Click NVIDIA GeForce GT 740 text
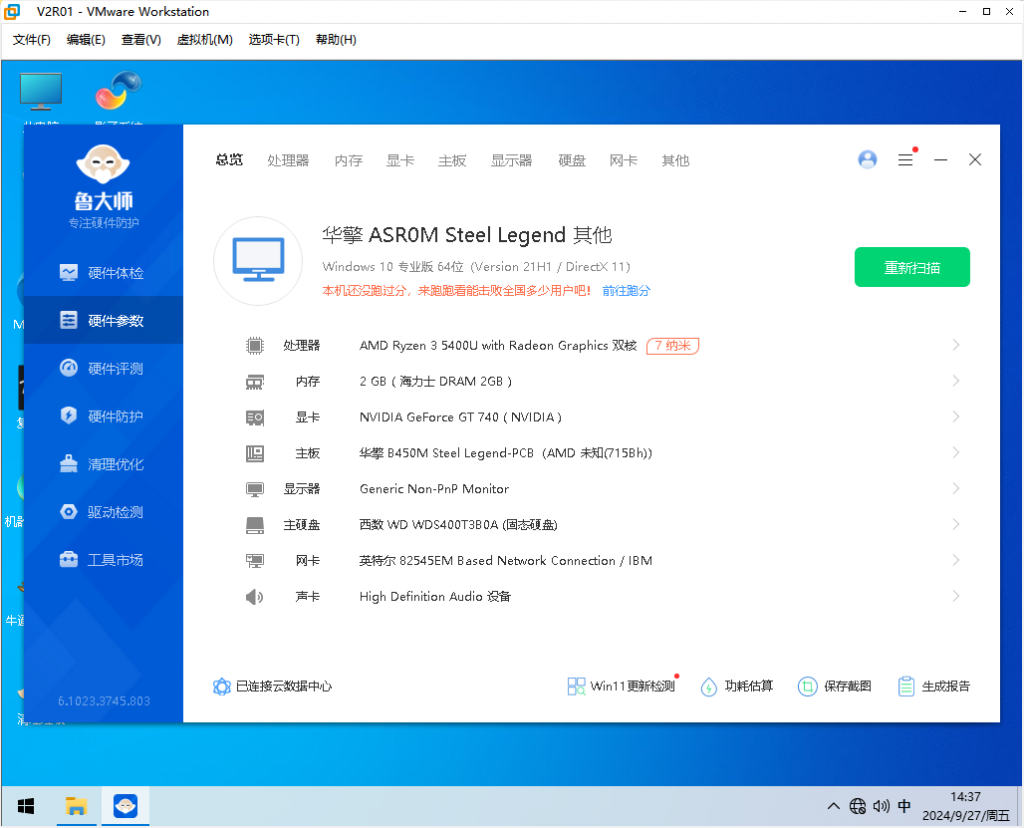This screenshot has height=828, width=1024. [x=460, y=417]
